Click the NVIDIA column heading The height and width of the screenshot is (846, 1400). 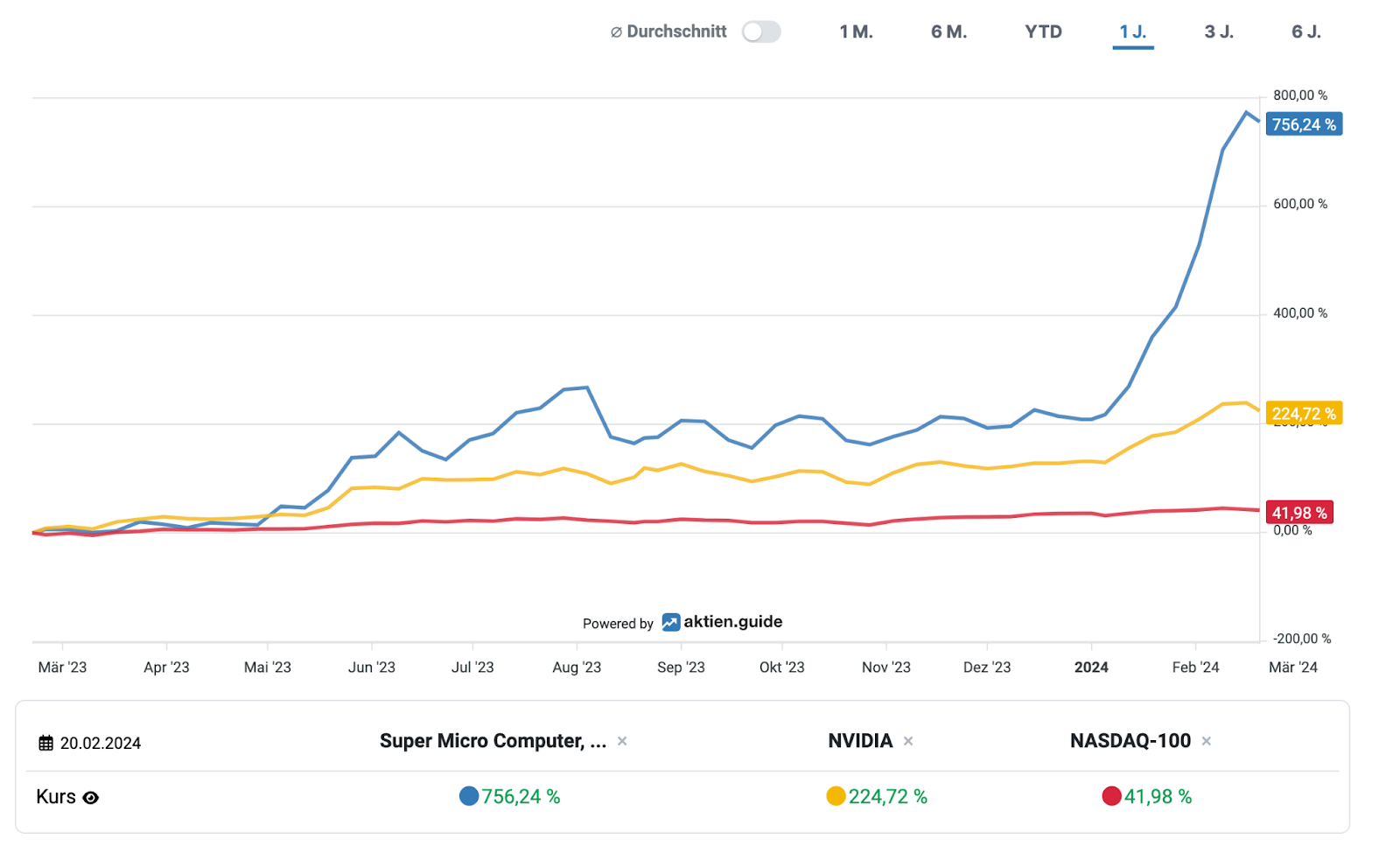860,741
